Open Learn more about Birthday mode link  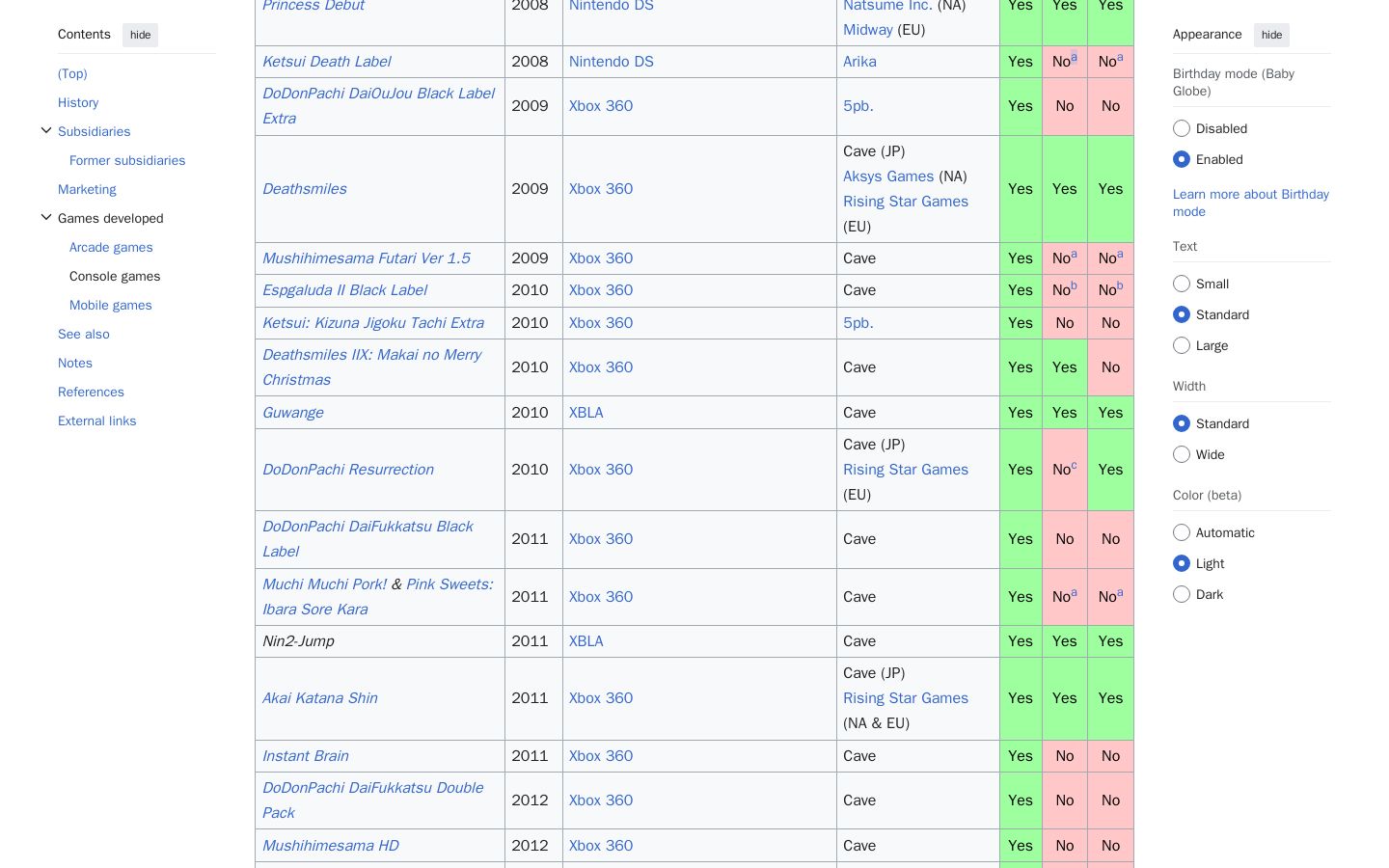(x=1251, y=203)
